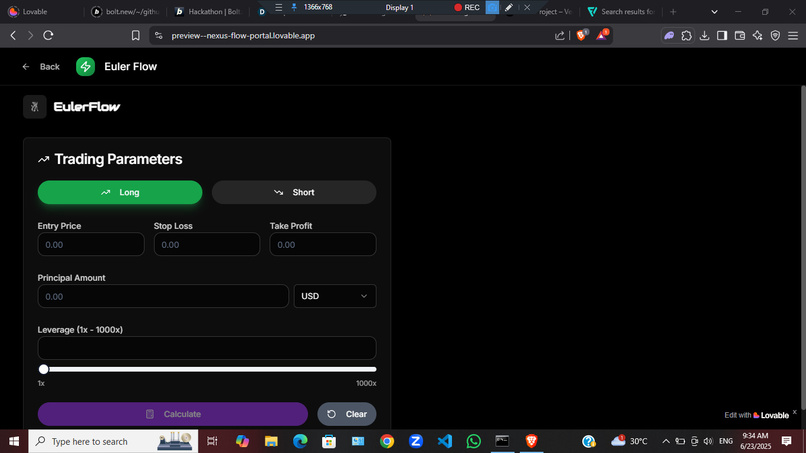Image resolution: width=806 pixels, height=453 pixels.
Task: Click the browser back arrow
Action: pos(13,35)
